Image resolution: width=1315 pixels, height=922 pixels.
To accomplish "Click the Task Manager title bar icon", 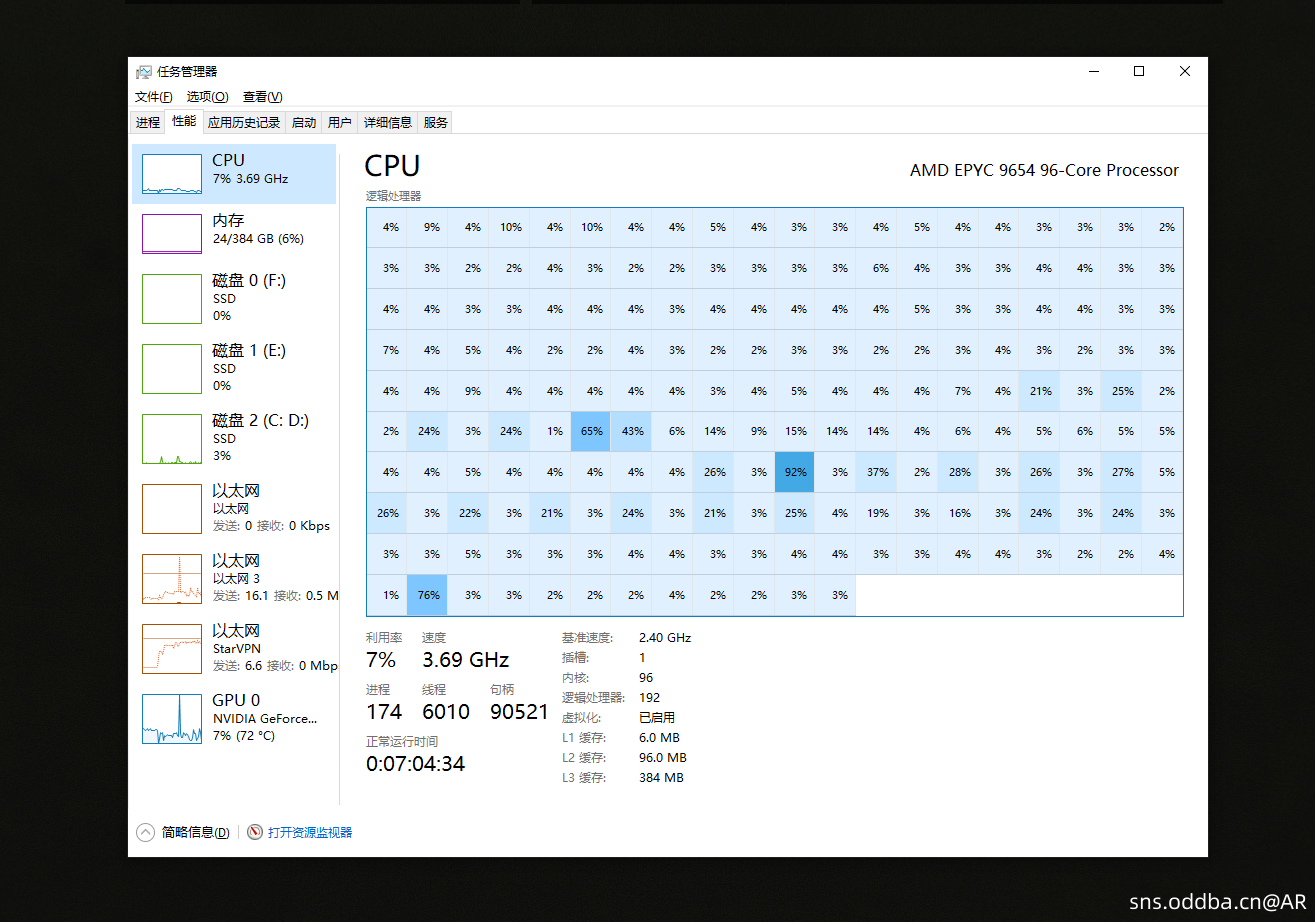I will (144, 72).
